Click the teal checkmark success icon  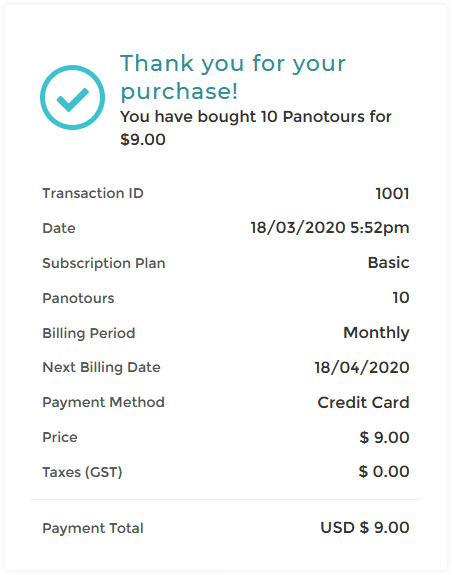tap(72, 98)
